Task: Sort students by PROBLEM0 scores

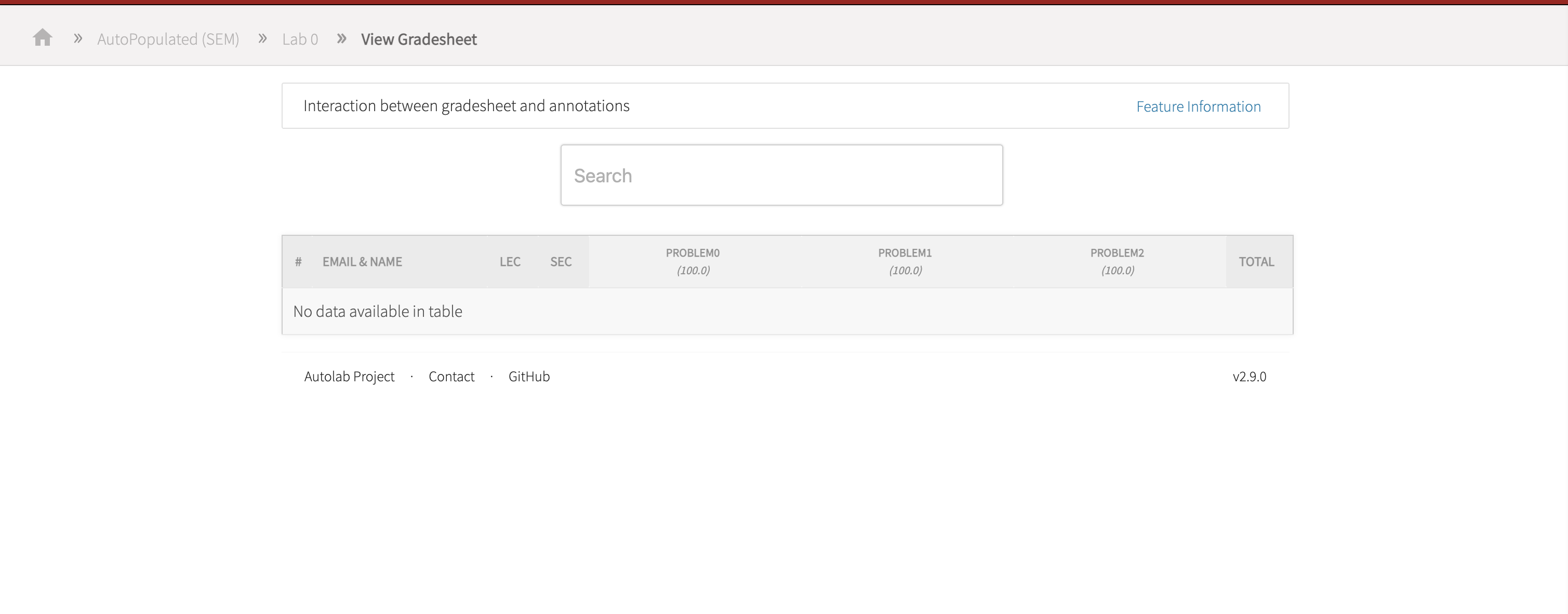Action: pyautogui.click(x=692, y=262)
